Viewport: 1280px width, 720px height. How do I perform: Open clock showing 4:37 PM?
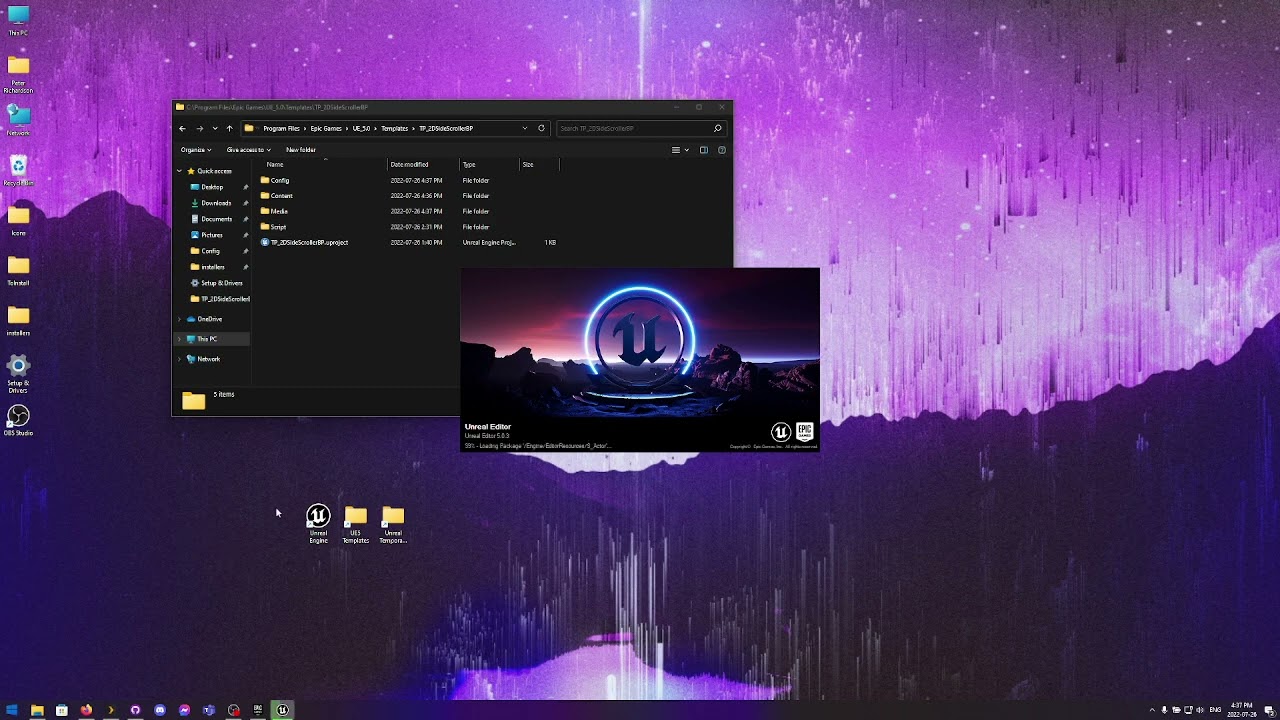coord(1241,710)
